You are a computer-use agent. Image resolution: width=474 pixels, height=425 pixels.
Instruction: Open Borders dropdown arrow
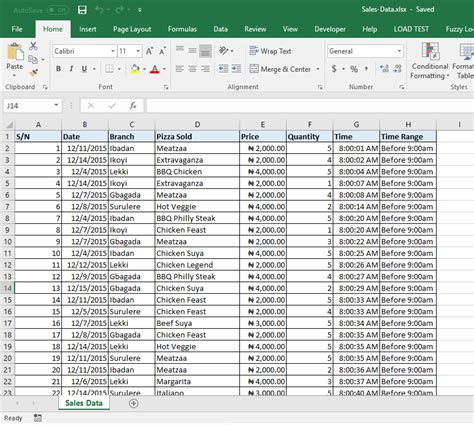tap(119, 69)
